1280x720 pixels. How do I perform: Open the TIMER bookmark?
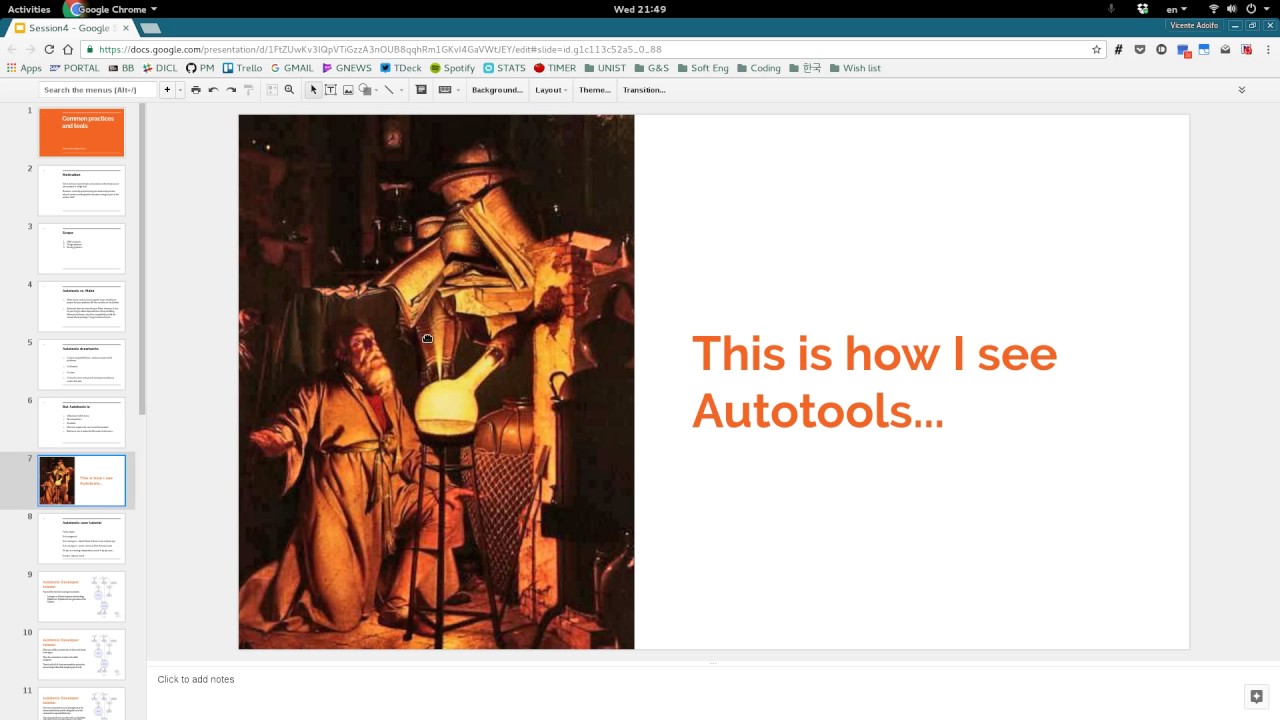555,68
